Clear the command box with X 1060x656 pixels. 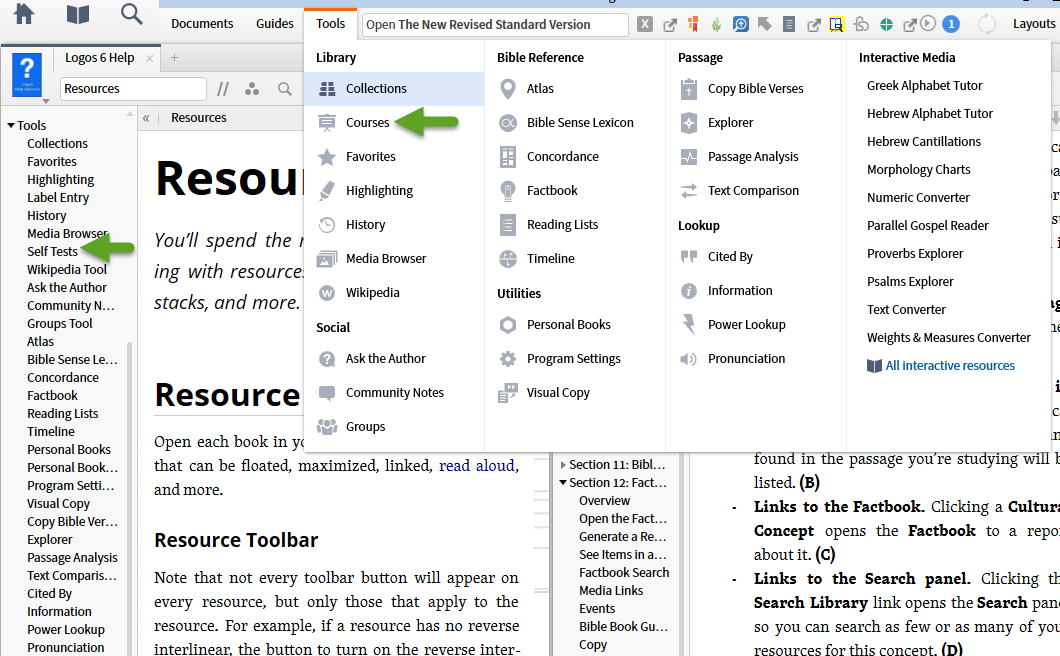click(645, 24)
